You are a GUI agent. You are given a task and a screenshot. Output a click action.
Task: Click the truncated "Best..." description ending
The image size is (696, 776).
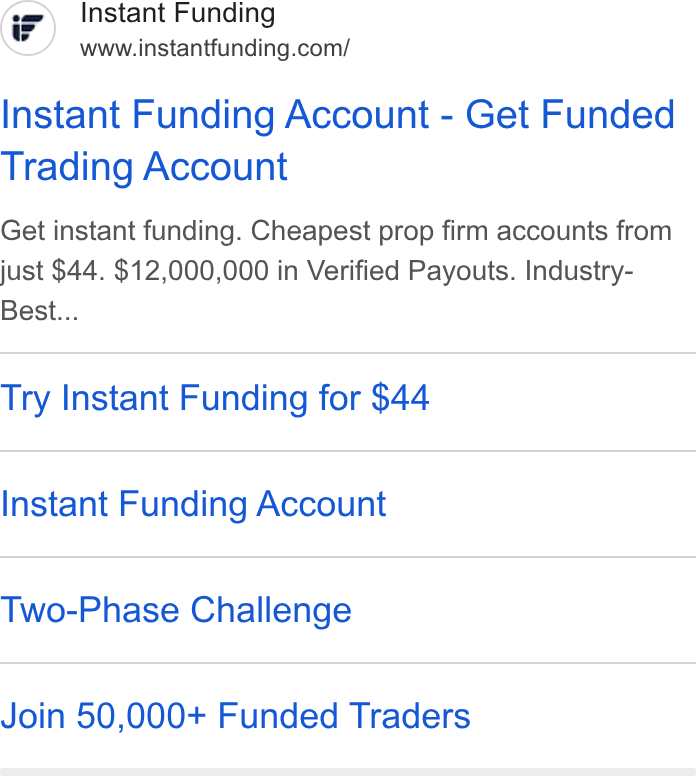pos(40,311)
